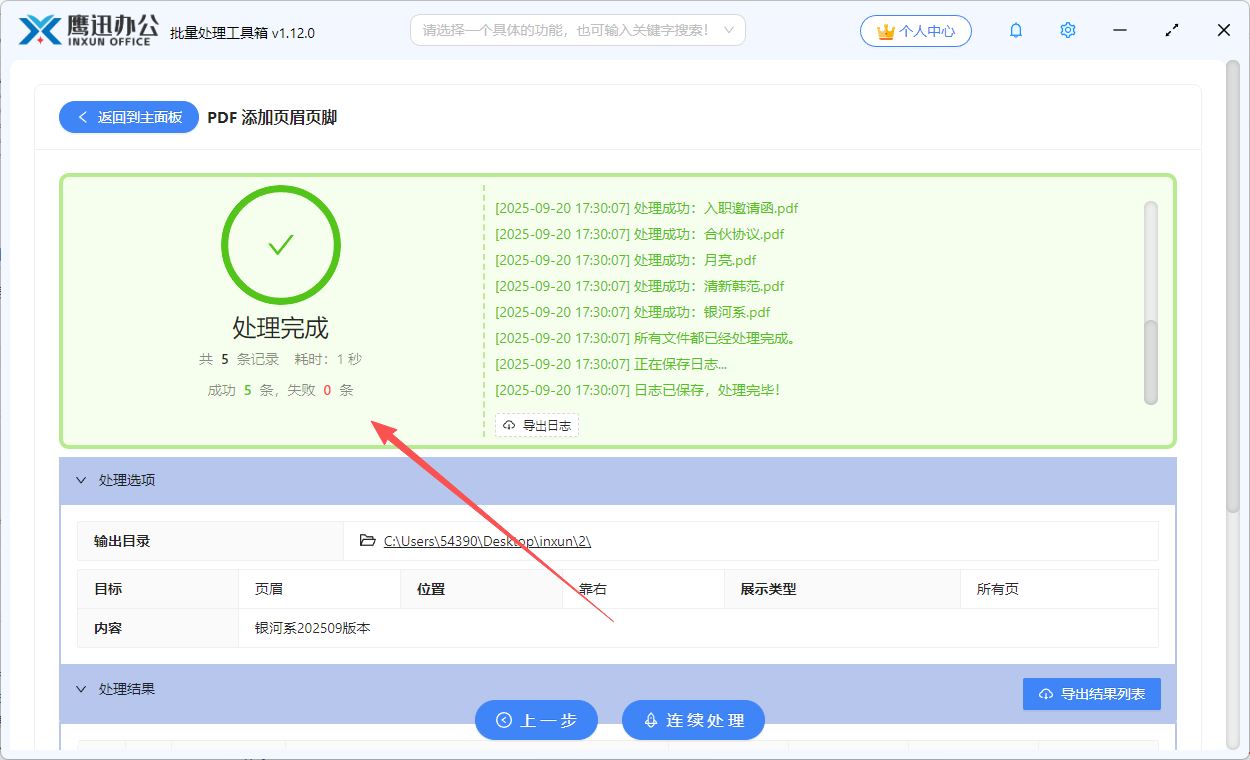This screenshot has height=760, width=1250.
Task: Click the export icon on 导出日志 button
Action: [x=507, y=424]
